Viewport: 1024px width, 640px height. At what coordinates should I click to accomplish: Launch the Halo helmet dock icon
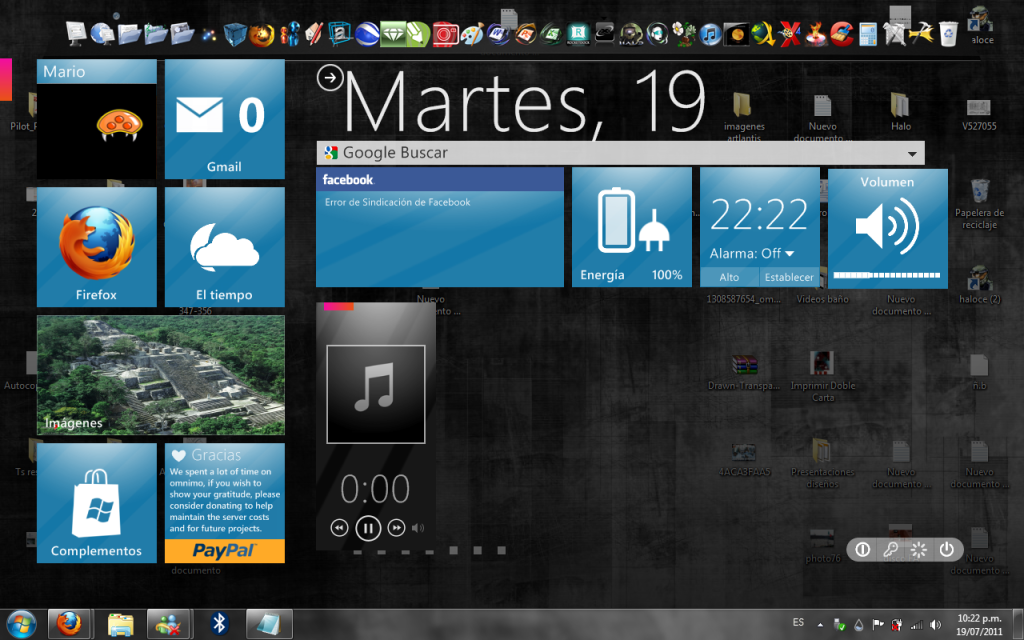[x=631, y=34]
